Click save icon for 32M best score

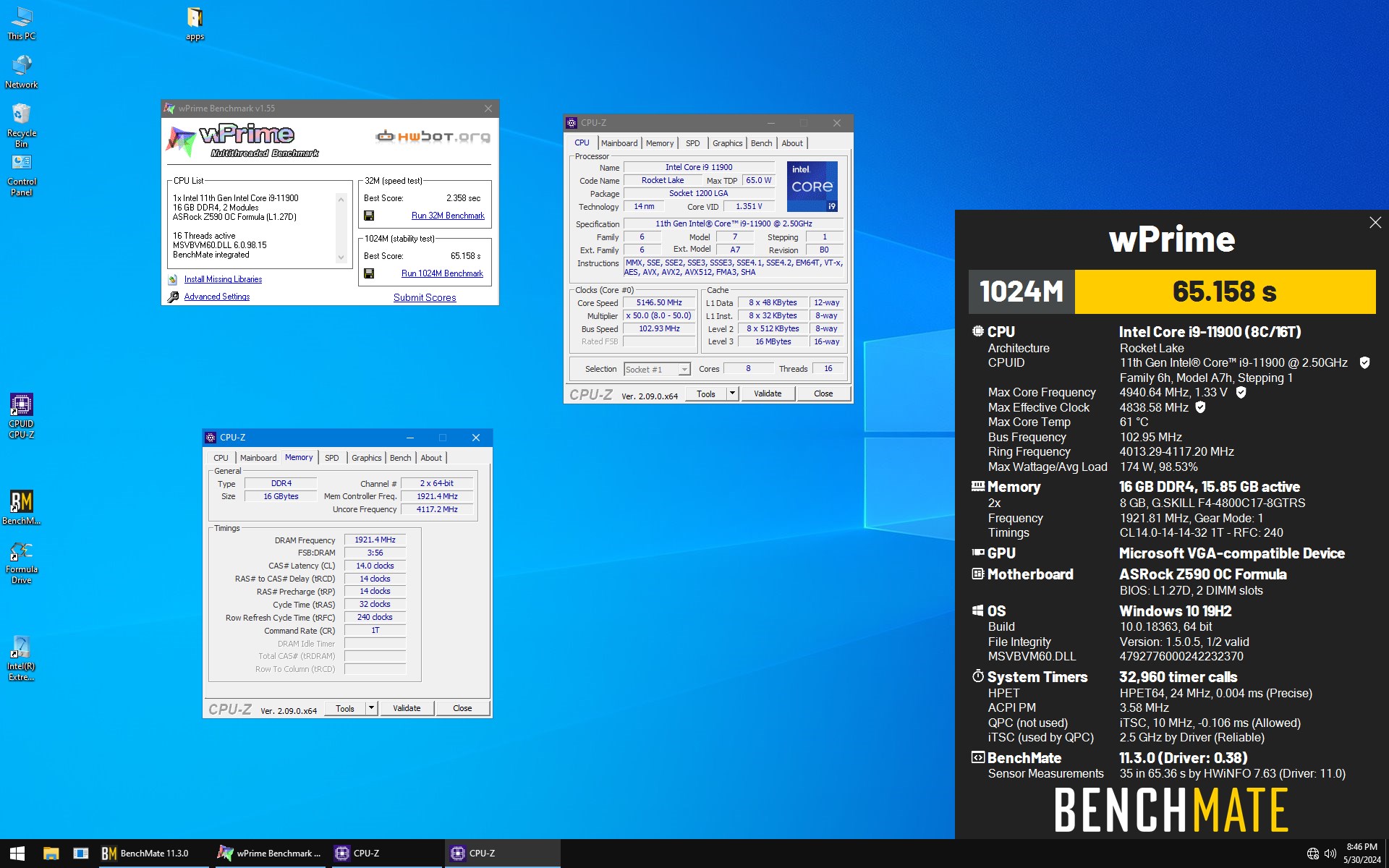pos(369,216)
